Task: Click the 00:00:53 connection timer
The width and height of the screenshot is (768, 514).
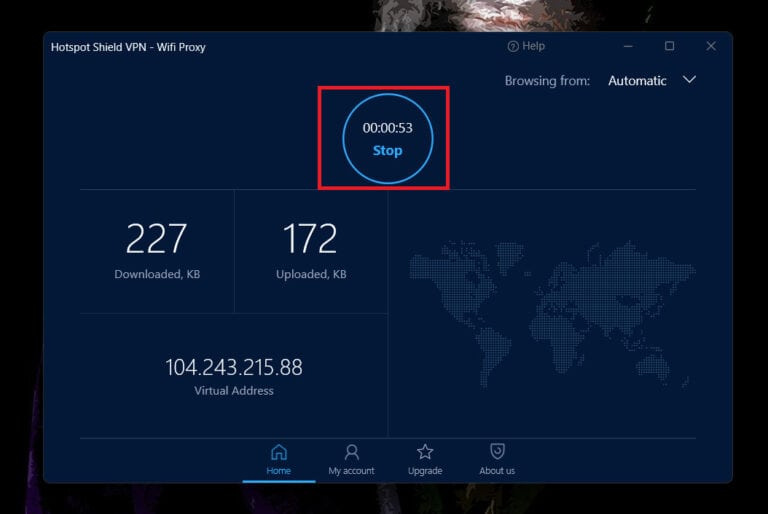Action: (387, 128)
